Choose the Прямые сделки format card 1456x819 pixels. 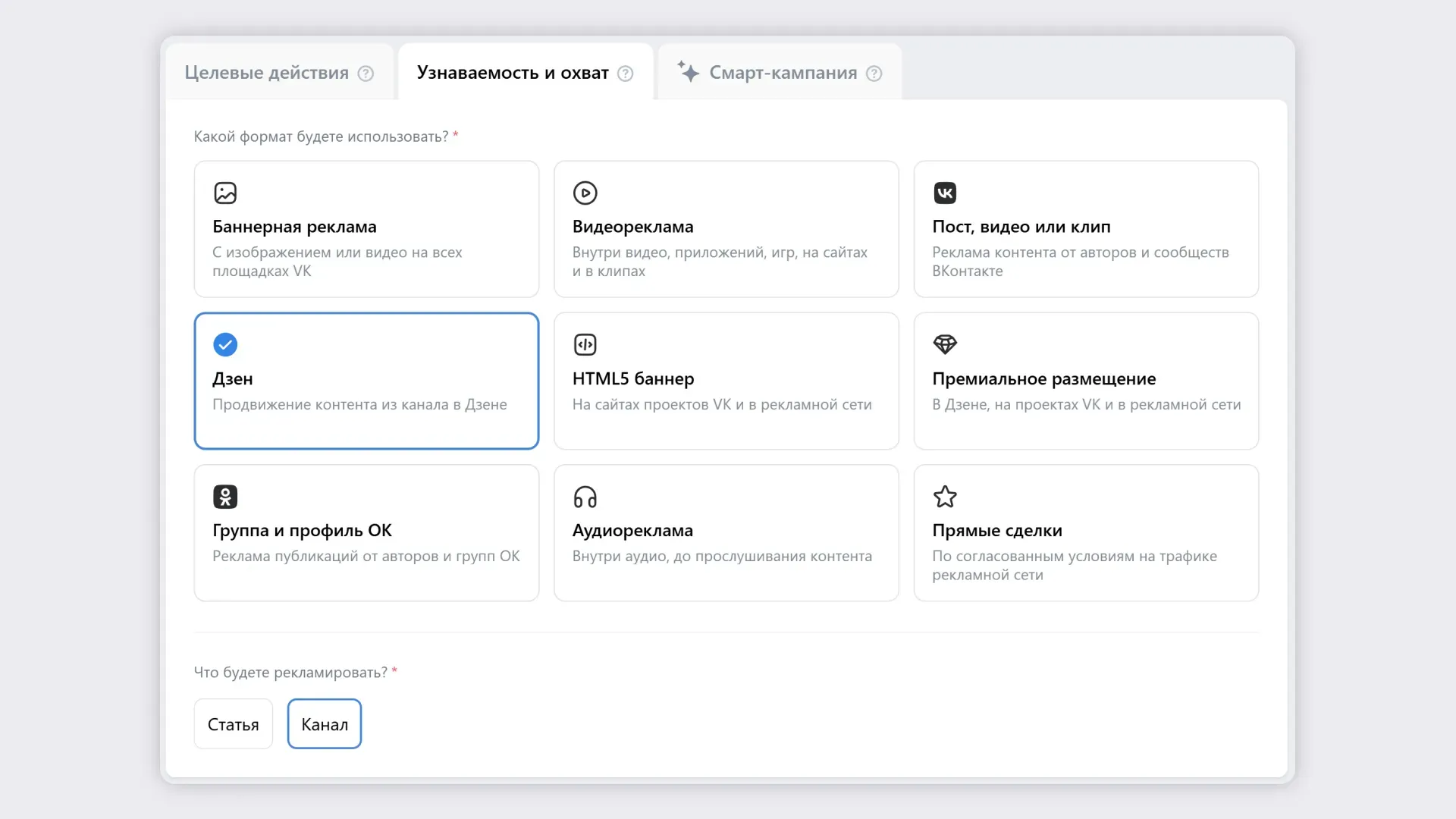point(1086,533)
